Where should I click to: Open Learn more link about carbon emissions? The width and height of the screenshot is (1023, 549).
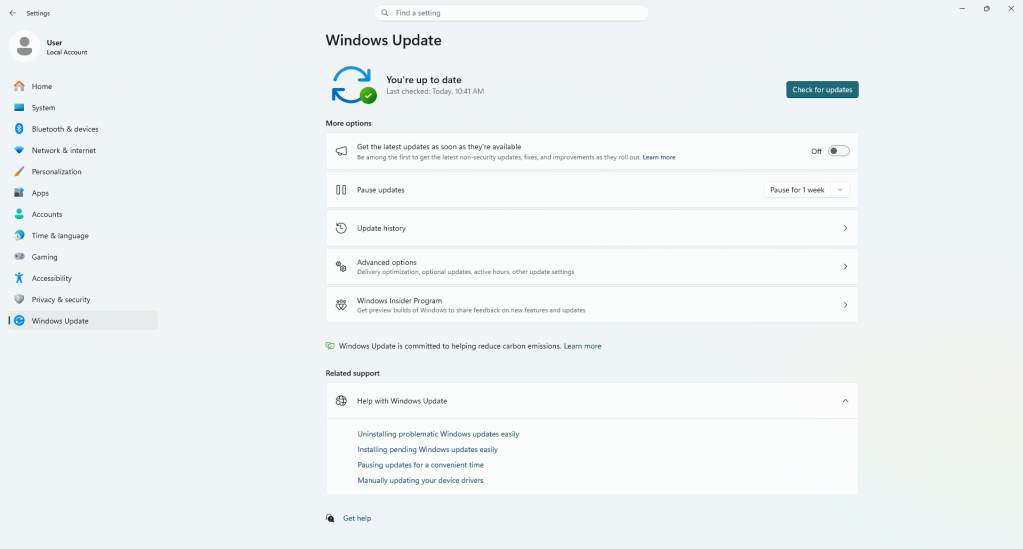[583, 346]
